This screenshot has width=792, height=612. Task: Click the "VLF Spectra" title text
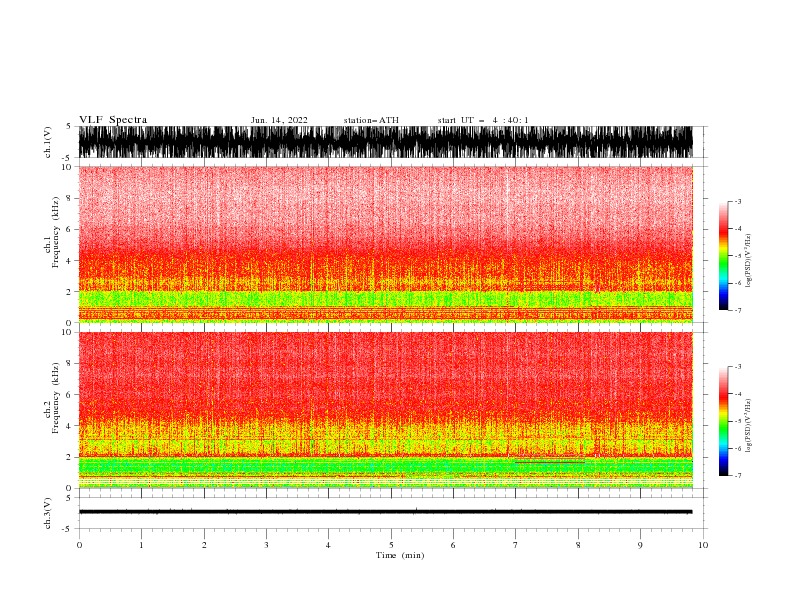[113, 120]
